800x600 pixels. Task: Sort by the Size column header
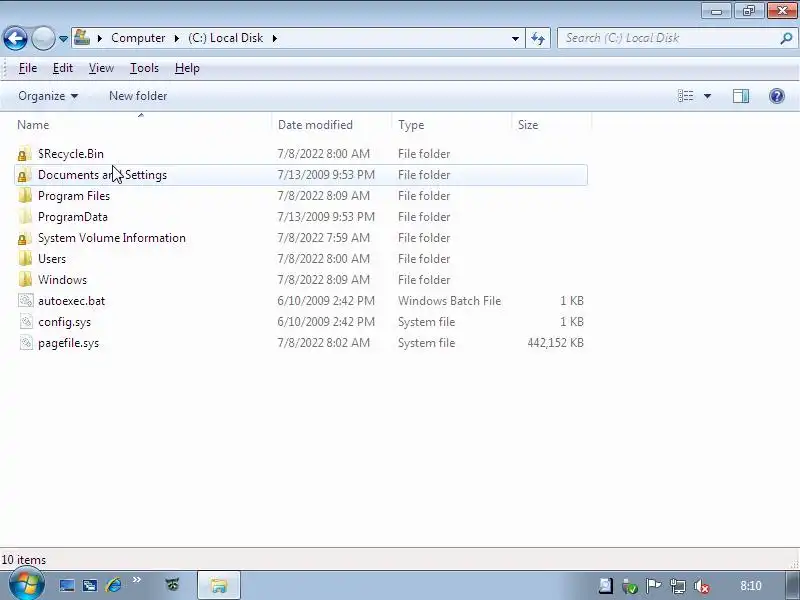[x=528, y=125]
